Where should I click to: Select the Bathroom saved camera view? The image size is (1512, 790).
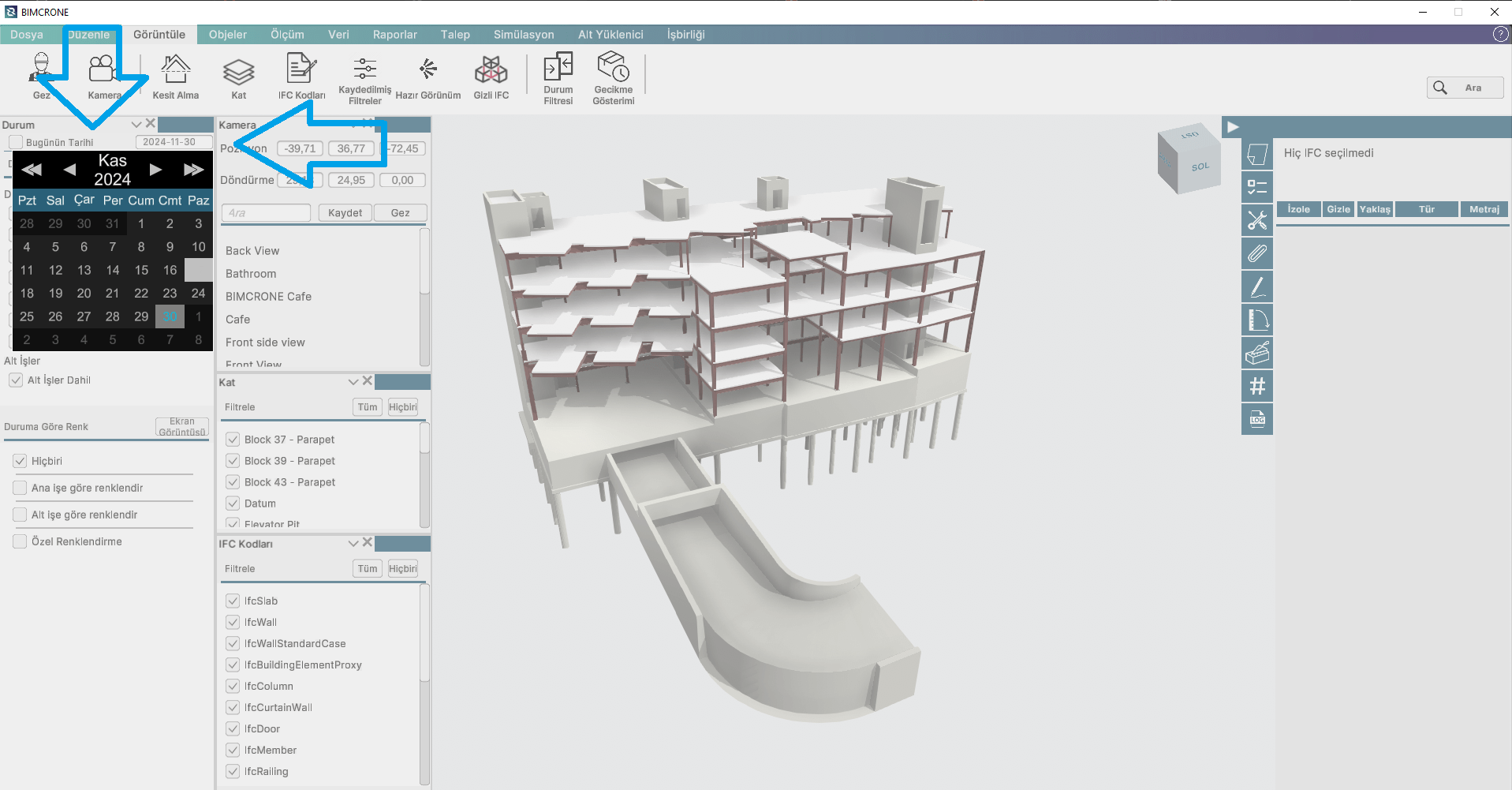click(x=251, y=274)
